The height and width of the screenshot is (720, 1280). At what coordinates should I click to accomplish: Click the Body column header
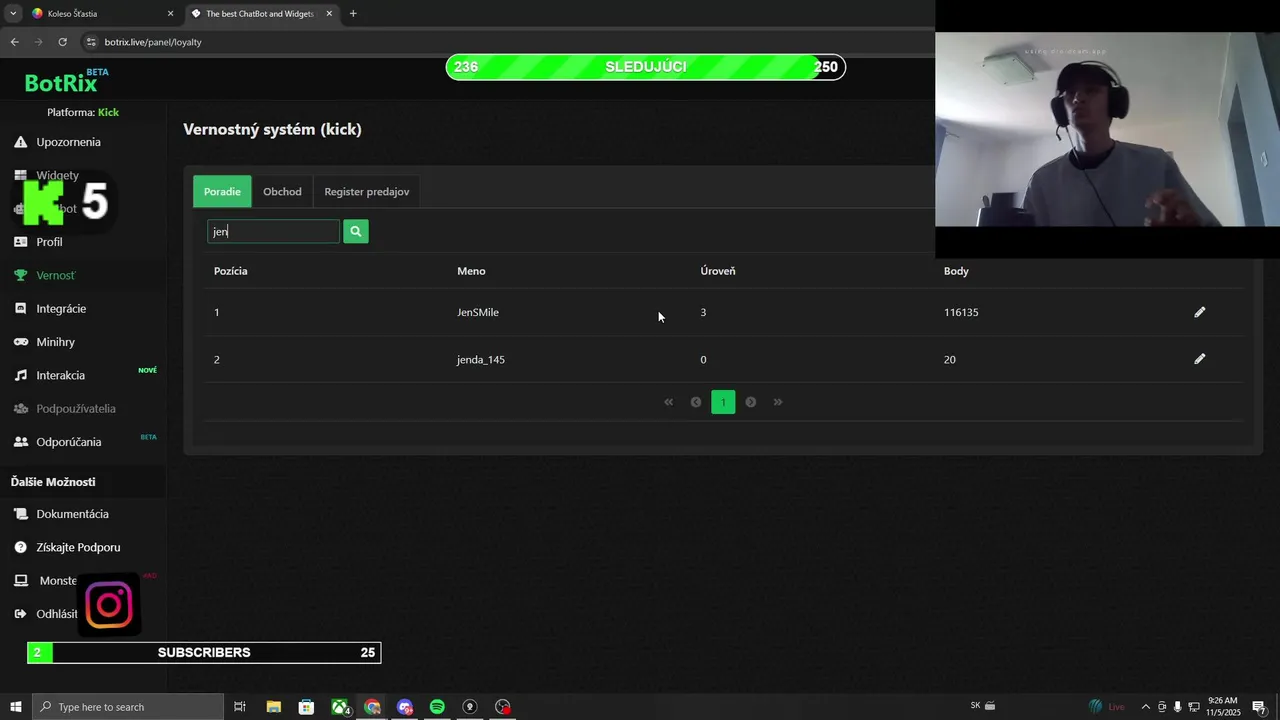(956, 271)
